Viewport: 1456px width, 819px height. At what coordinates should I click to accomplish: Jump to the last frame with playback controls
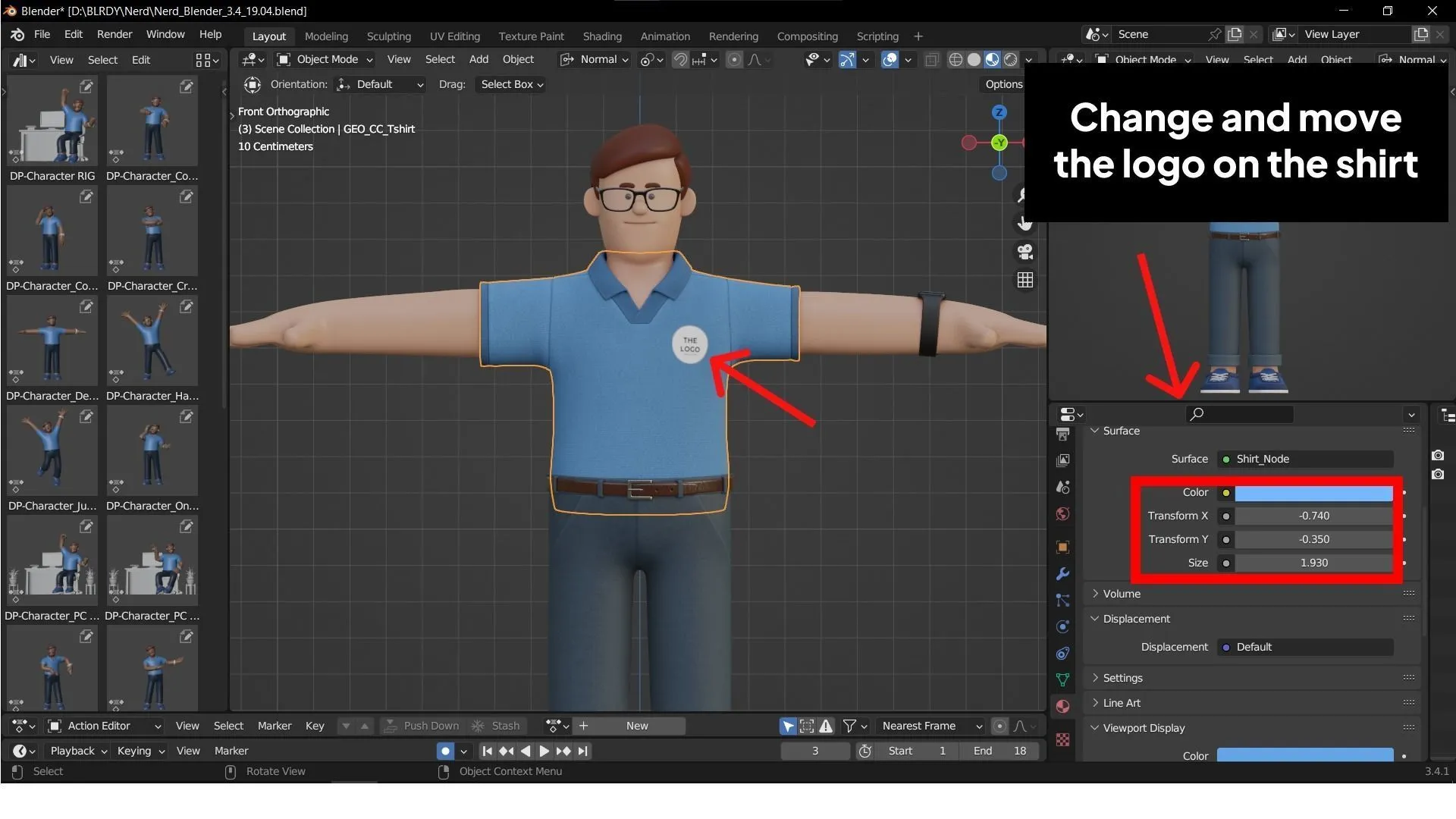click(582, 751)
